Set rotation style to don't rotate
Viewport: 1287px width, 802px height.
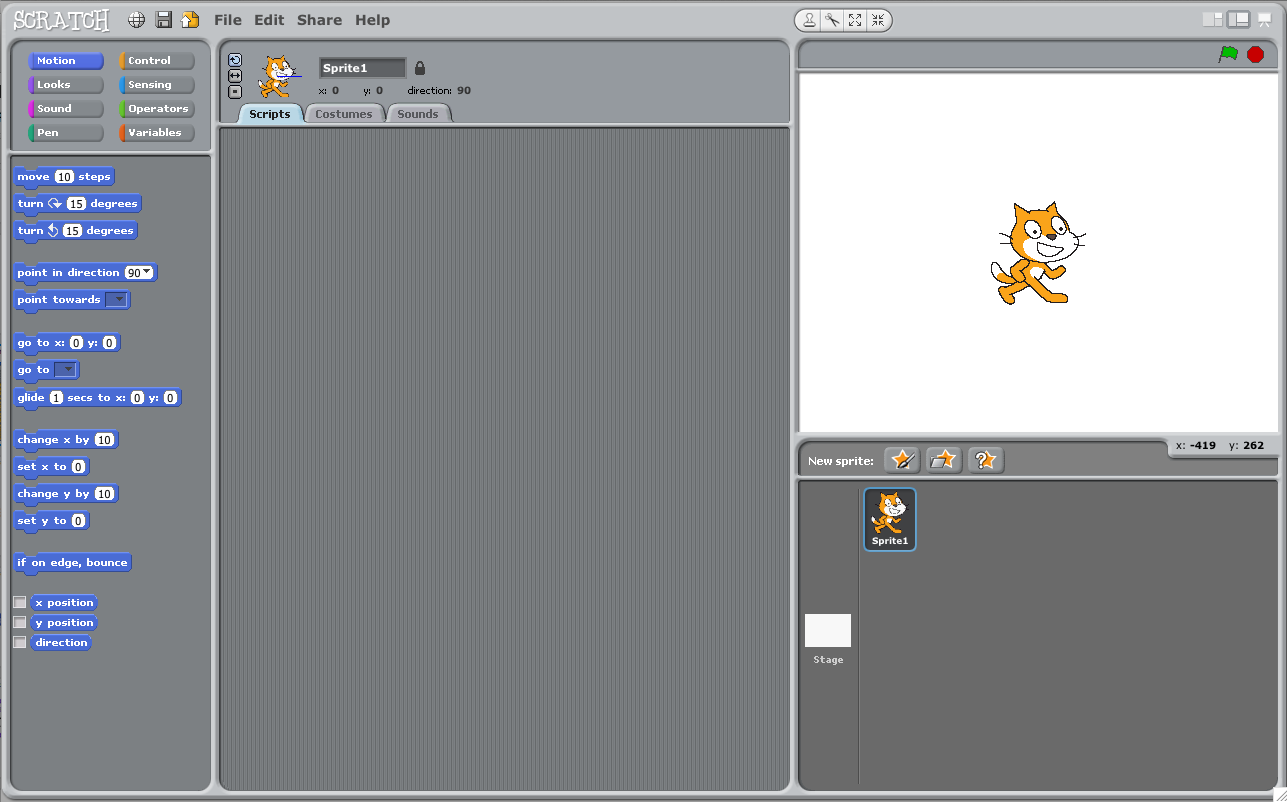pos(235,92)
